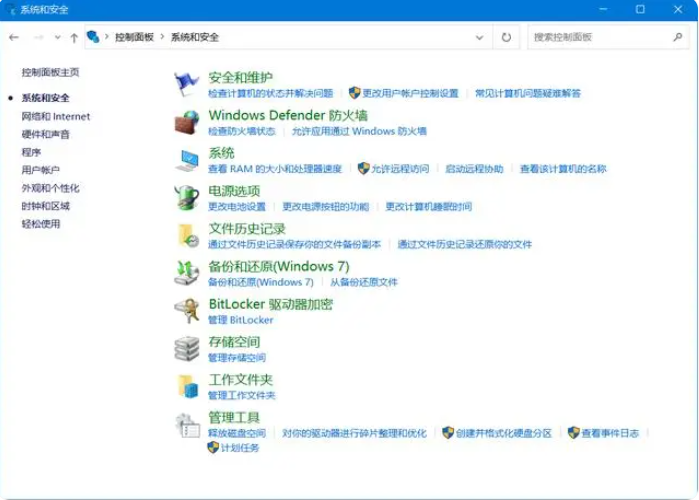Click the 允许远程访问 link
699x500 pixels.
(399, 169)
